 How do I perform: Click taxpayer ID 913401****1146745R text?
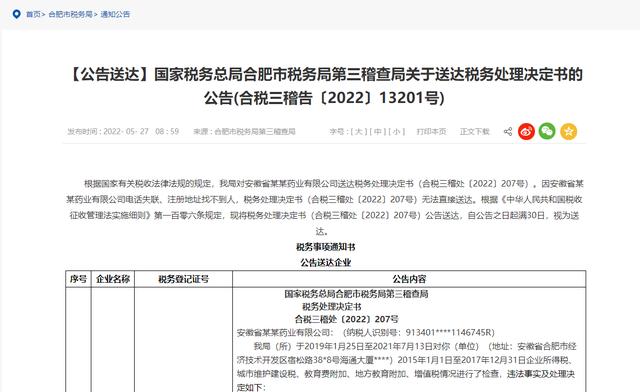click(x=450, y=332)
